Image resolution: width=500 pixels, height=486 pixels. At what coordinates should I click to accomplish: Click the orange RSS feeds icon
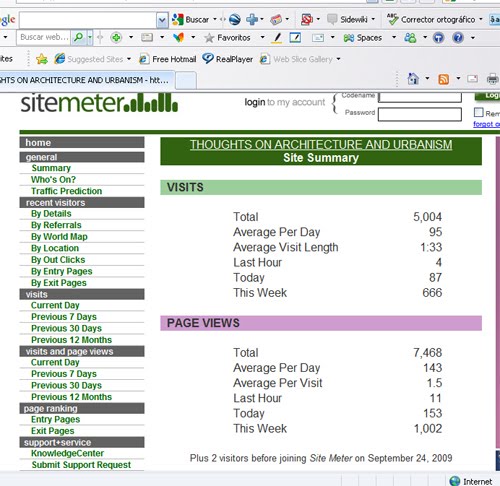pyautogui.click(x=443, y=79)
